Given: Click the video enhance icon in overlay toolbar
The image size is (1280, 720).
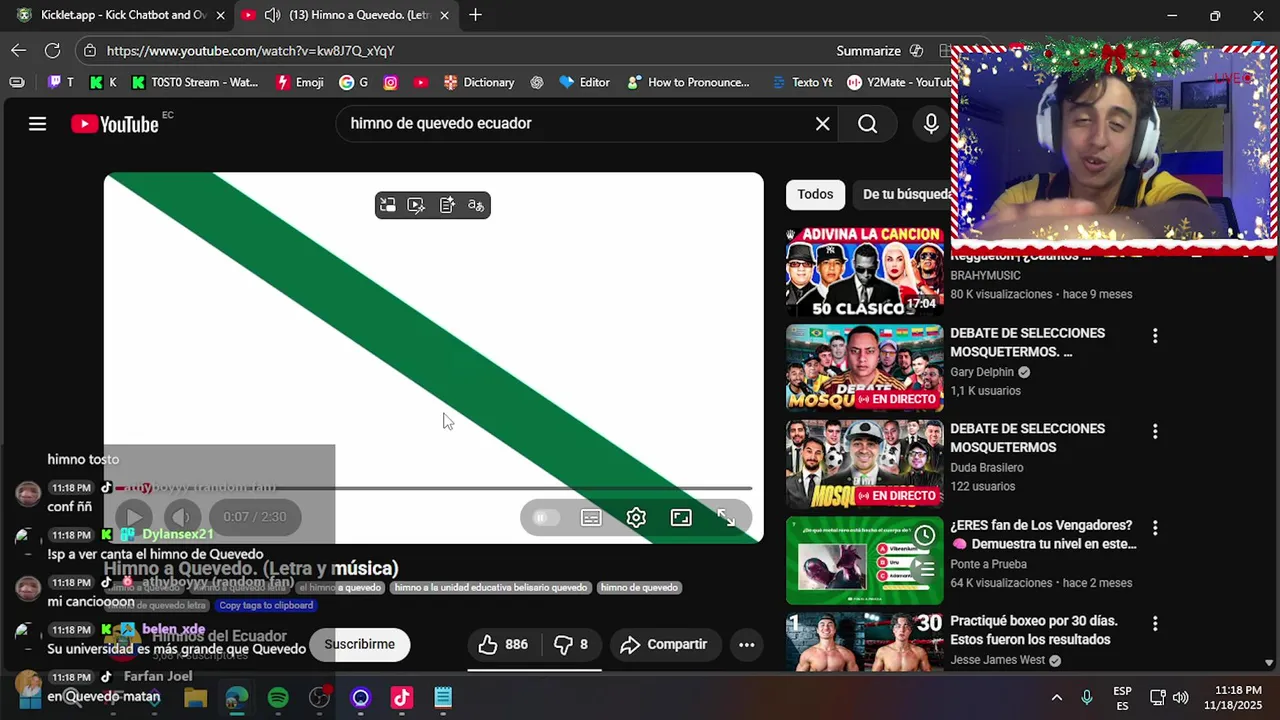Looking at the screenshot, I should click(x=417, y=205).
